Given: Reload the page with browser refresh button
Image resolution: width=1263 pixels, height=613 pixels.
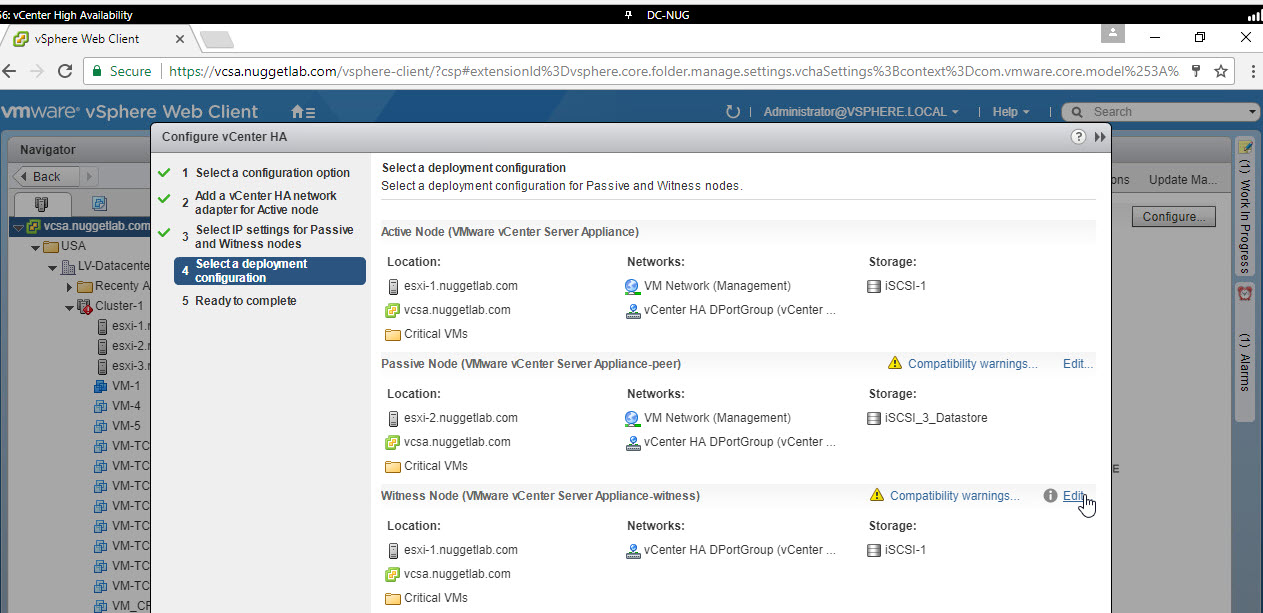Looking at the screenshot, I should click(x=65, y=71).
